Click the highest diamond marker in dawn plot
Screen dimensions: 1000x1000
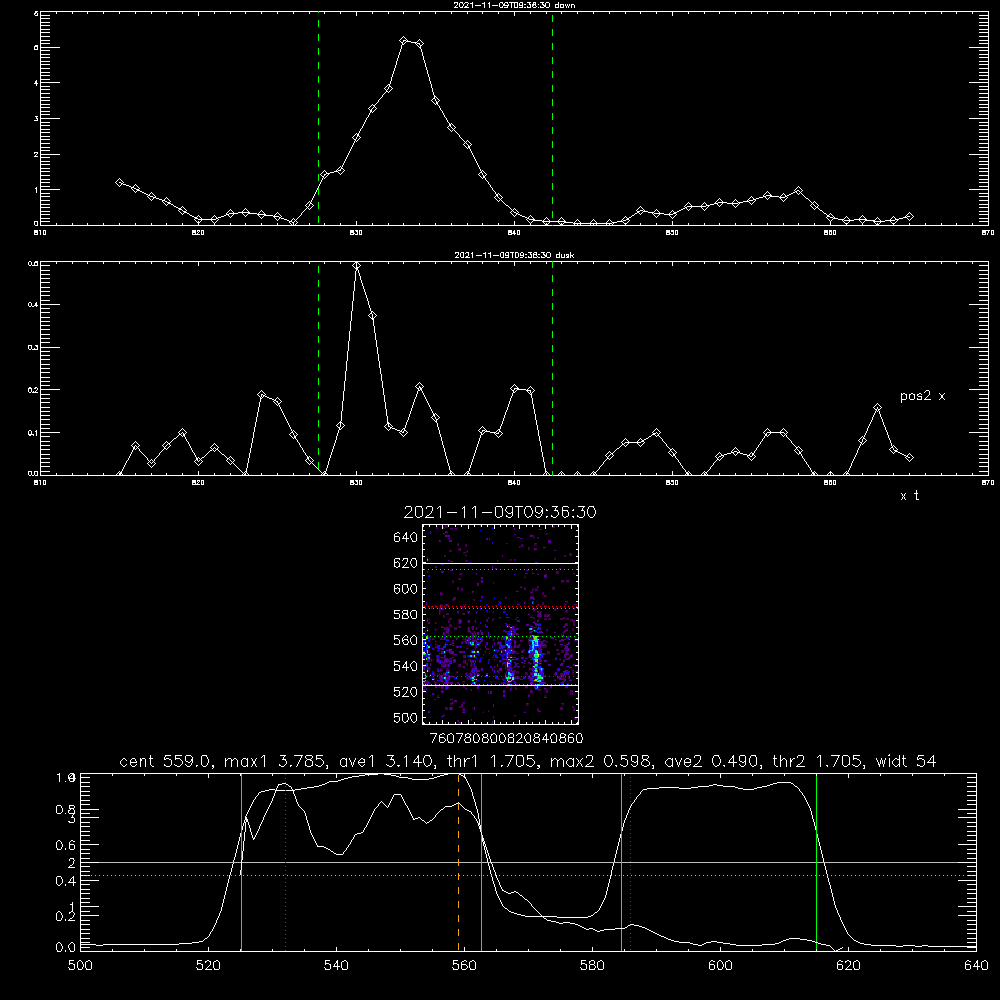click(403, 41)
